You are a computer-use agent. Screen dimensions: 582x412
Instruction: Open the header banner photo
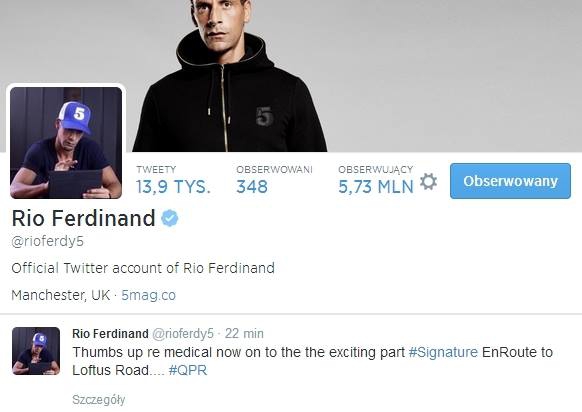291,76
